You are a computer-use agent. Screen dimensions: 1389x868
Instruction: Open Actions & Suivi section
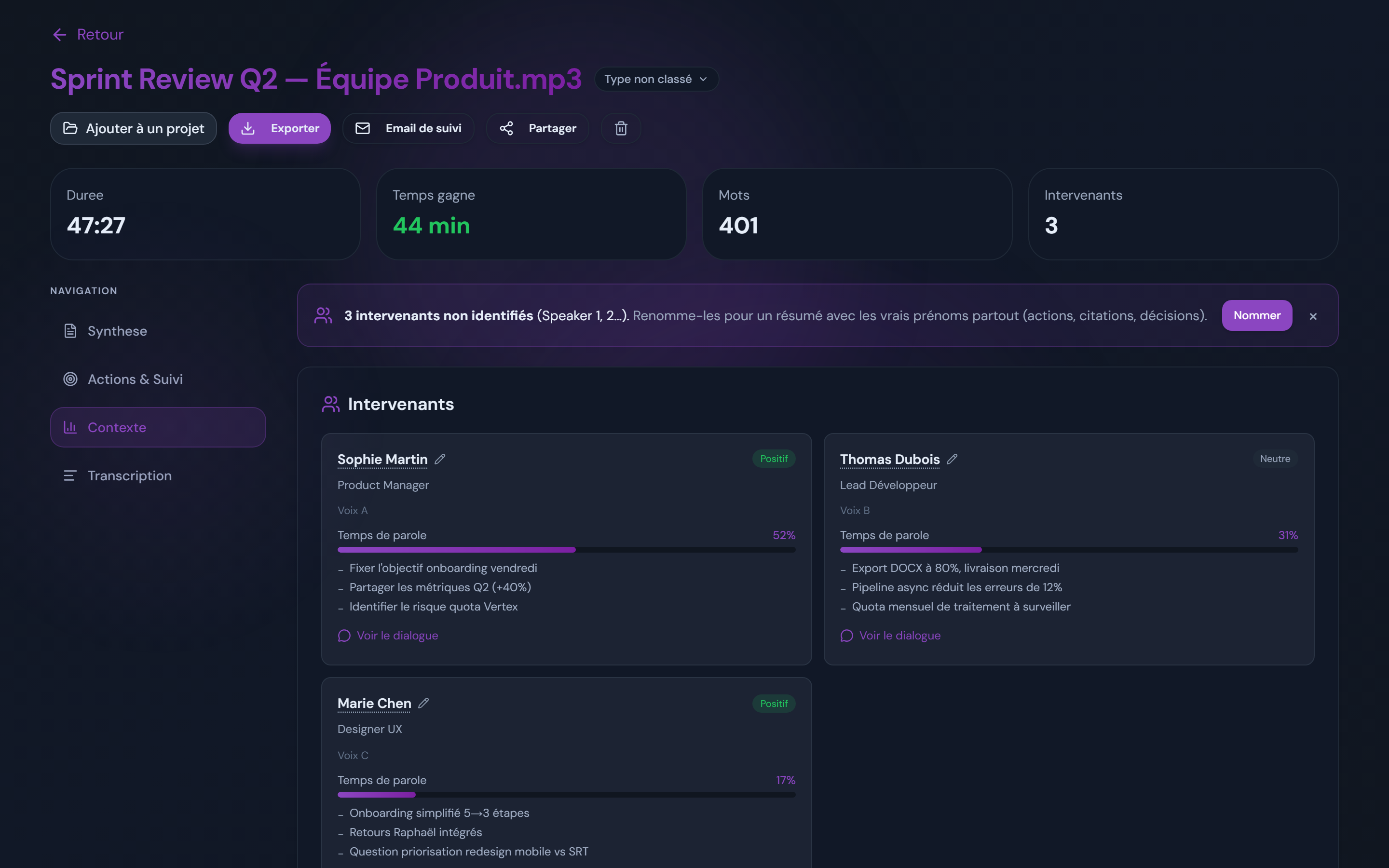pos(158,380)
